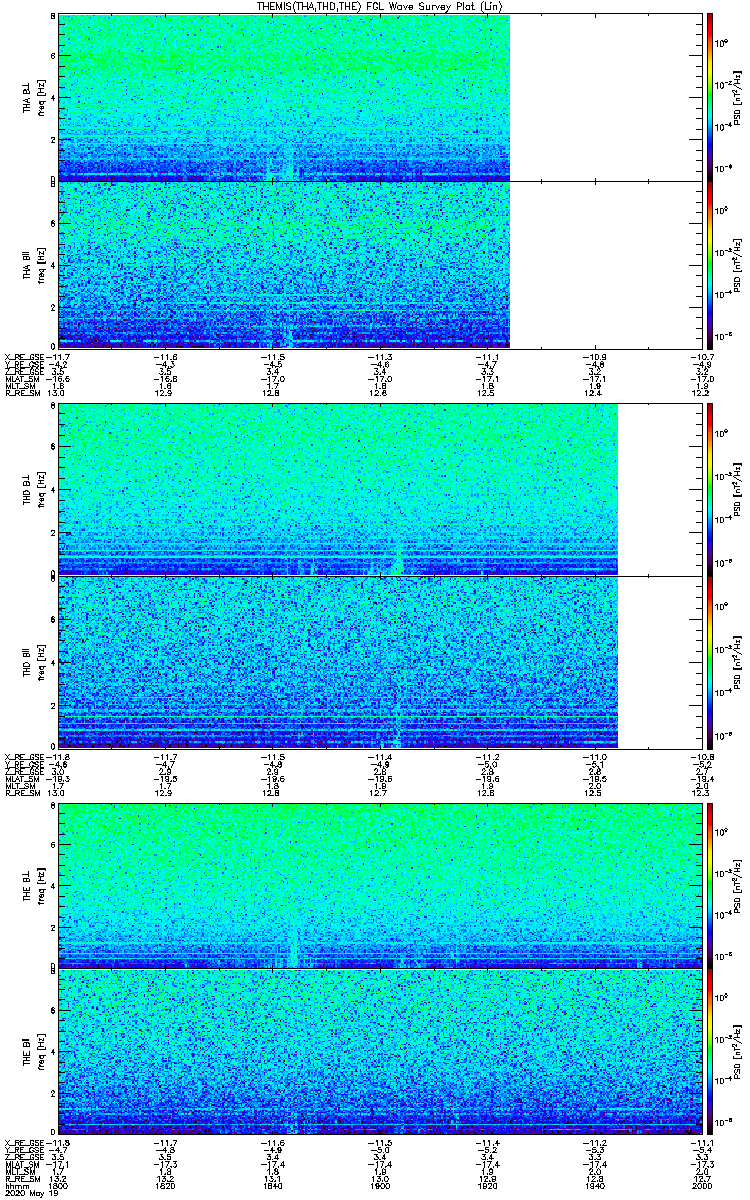Click the THE B∥ freq axis label
The height and width of the screenshot is (1200, 750).
coord(41,1051)
